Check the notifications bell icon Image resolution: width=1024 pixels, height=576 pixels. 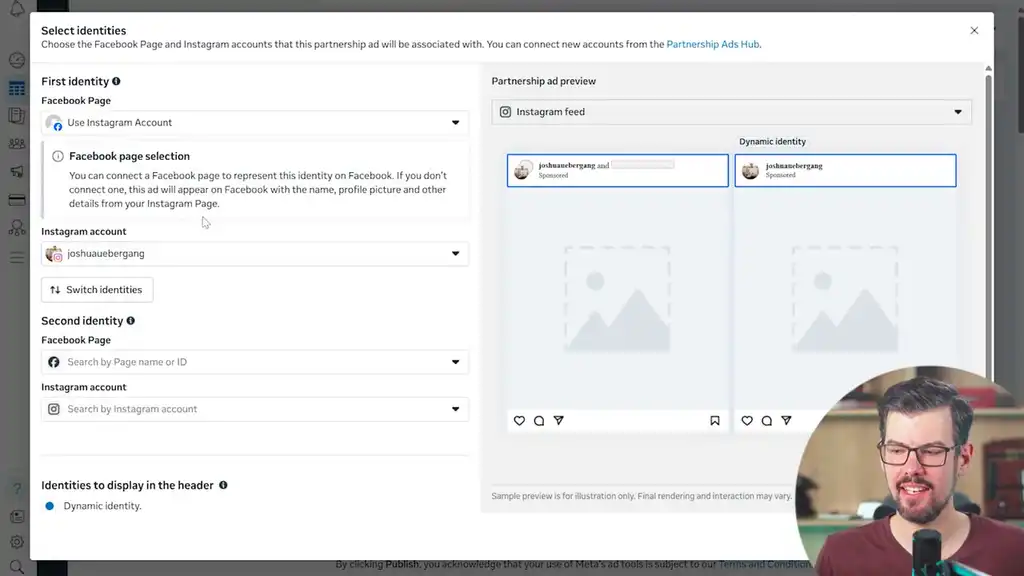(x=16, y=10)
